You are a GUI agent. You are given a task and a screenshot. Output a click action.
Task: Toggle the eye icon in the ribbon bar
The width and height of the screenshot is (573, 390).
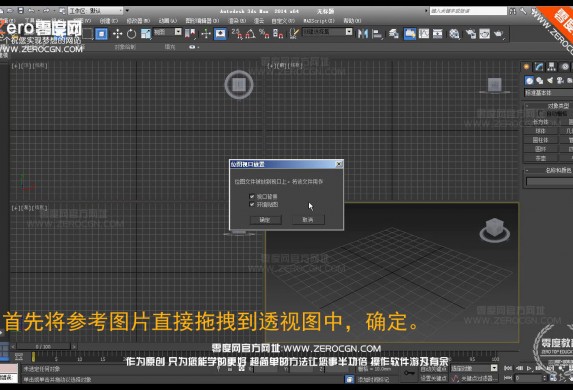(x=192, y=47)
